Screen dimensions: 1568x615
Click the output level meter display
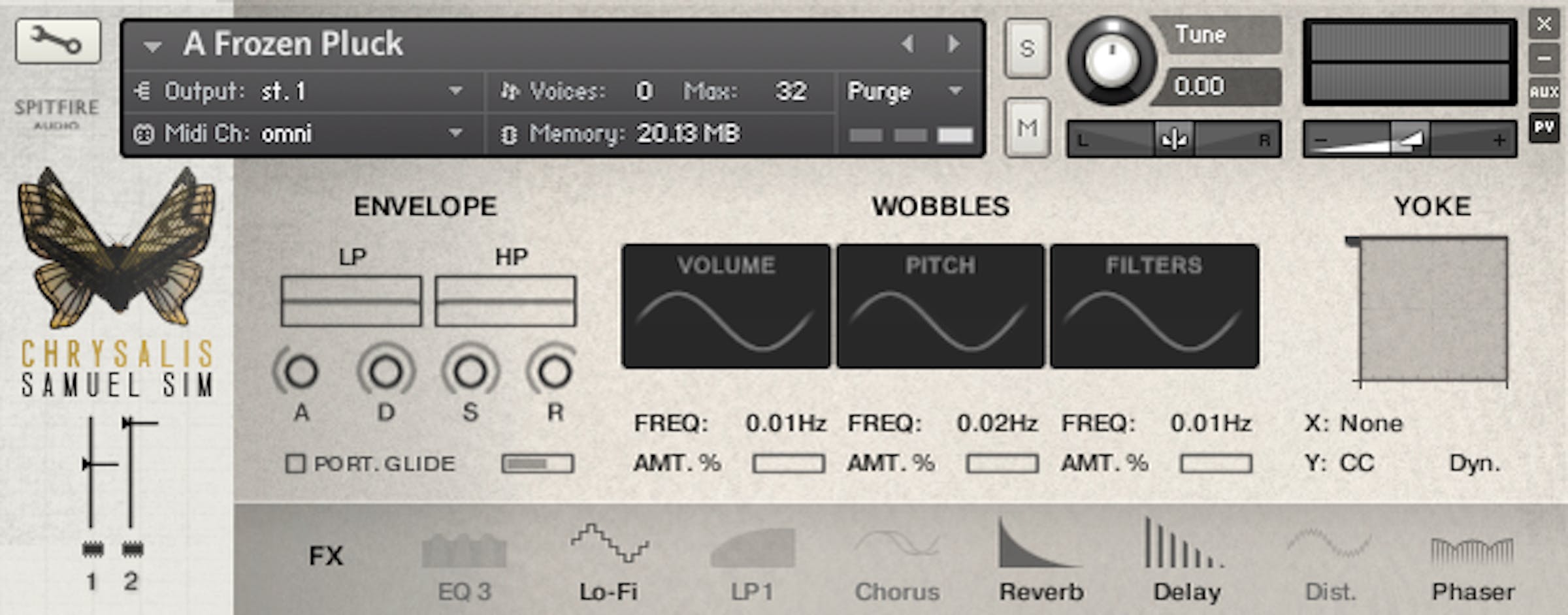tap(1410, 62)
